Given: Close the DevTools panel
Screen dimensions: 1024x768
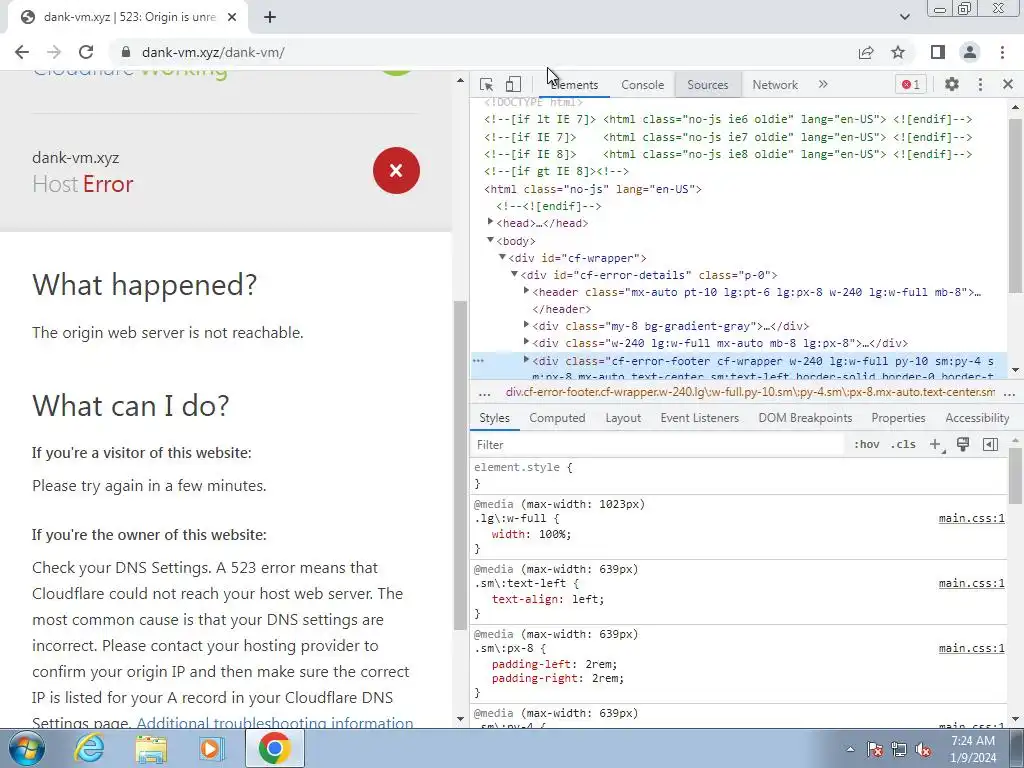Looking at the screenshot, I should click(1008, 84).
